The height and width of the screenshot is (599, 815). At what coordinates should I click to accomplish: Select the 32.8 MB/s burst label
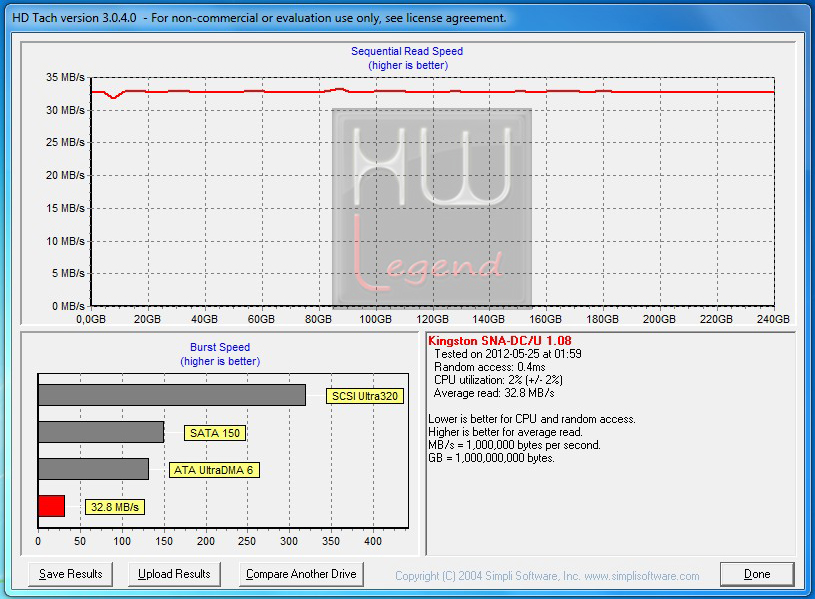tap(115, 507)
